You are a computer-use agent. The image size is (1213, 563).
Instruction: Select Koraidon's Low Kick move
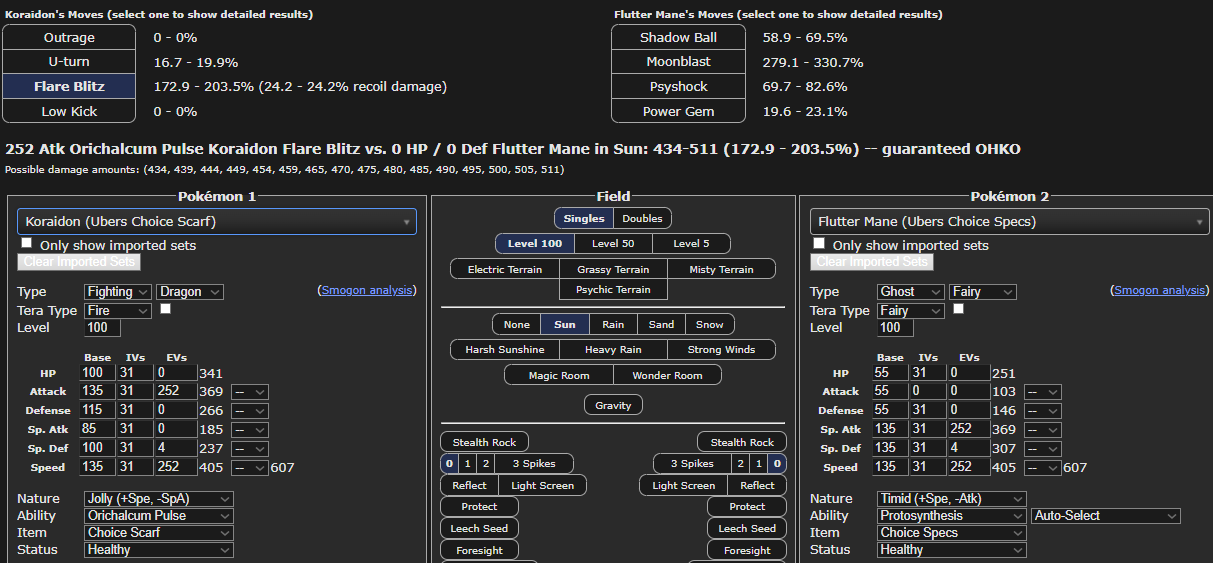tap(69, 111)
